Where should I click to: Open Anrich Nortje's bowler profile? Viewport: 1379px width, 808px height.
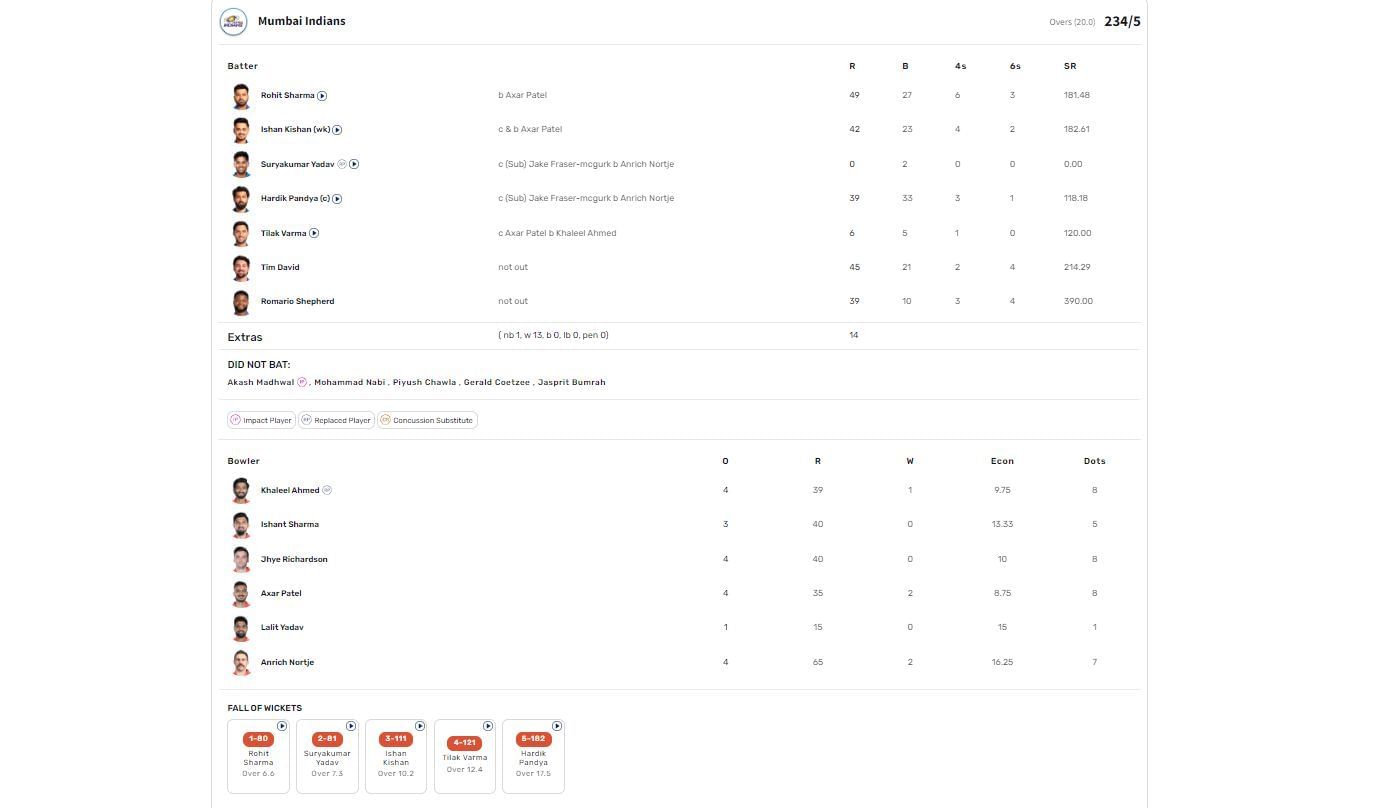click(287, 662)
